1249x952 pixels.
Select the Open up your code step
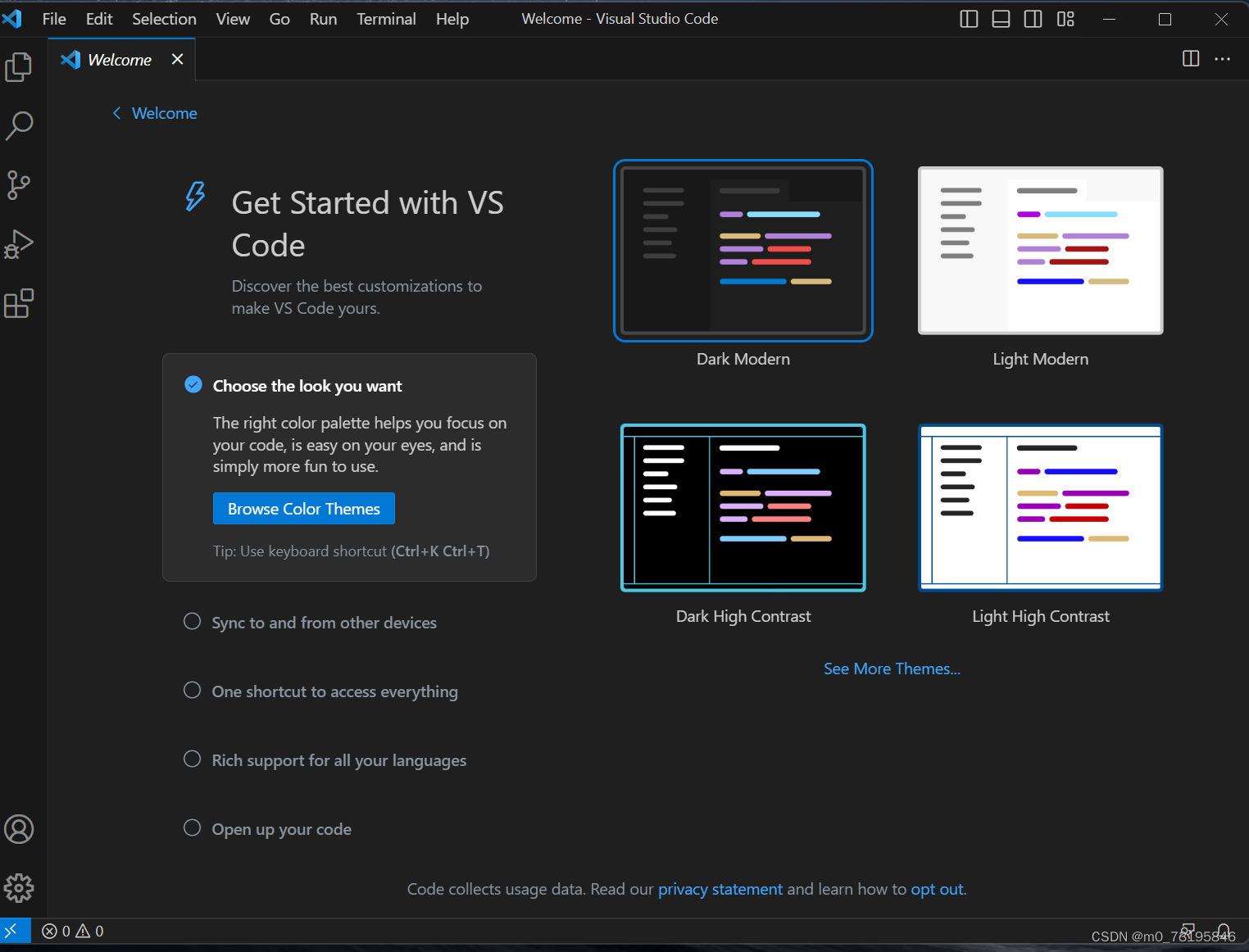click(281, 829)
